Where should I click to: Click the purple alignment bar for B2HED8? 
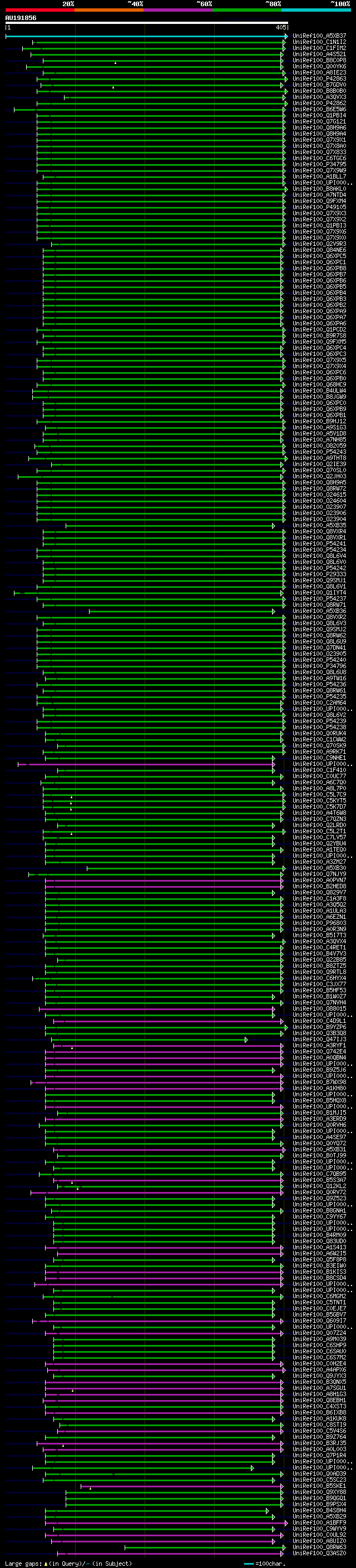(x=164, y=887)
